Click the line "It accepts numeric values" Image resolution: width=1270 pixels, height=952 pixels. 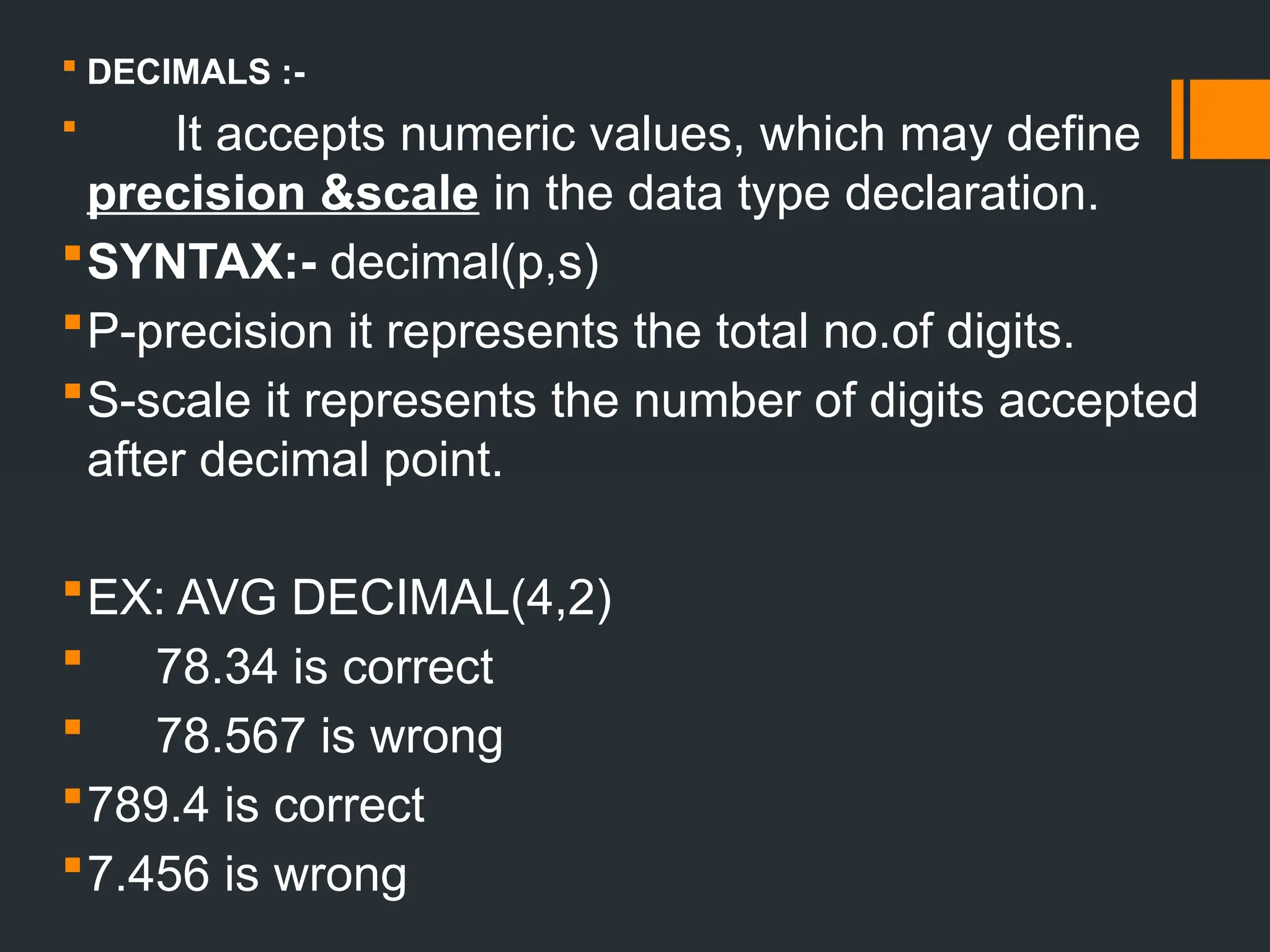[x=658, y=134]
